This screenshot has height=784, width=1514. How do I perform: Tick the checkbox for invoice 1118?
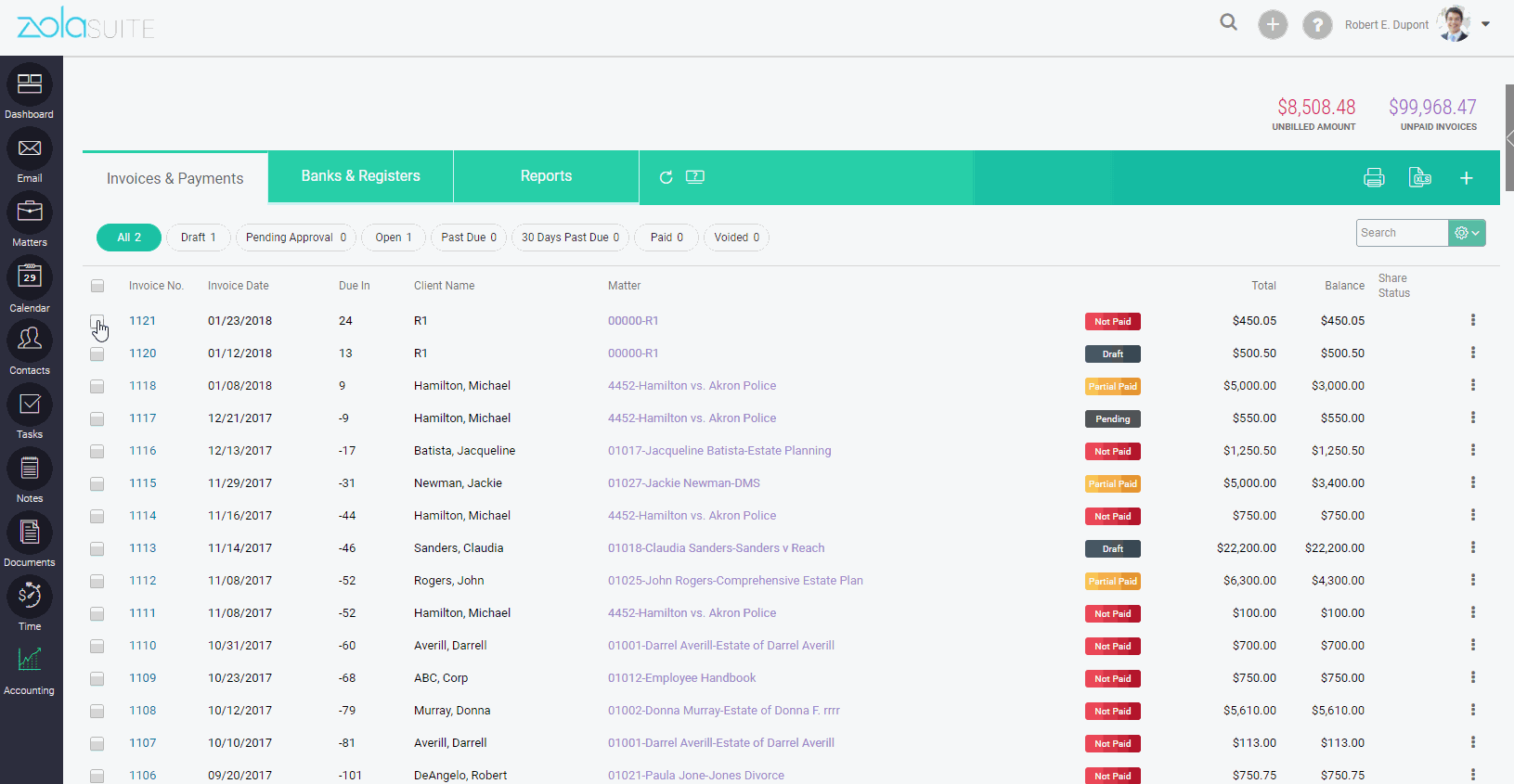[x=97, y=386]
